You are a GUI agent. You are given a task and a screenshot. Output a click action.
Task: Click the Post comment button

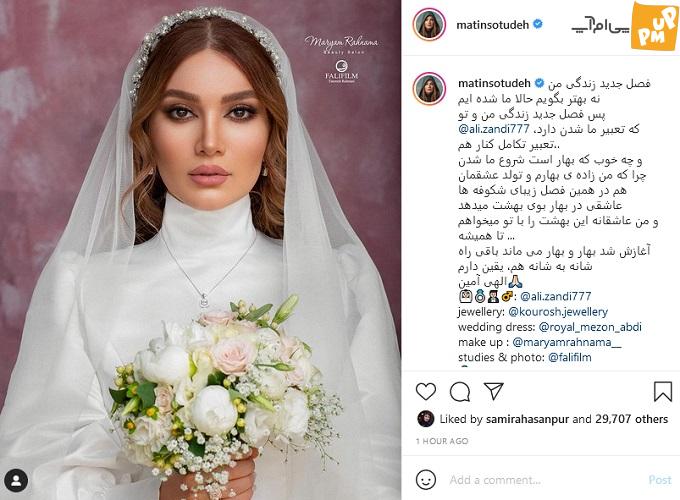[x=660, y=480]
